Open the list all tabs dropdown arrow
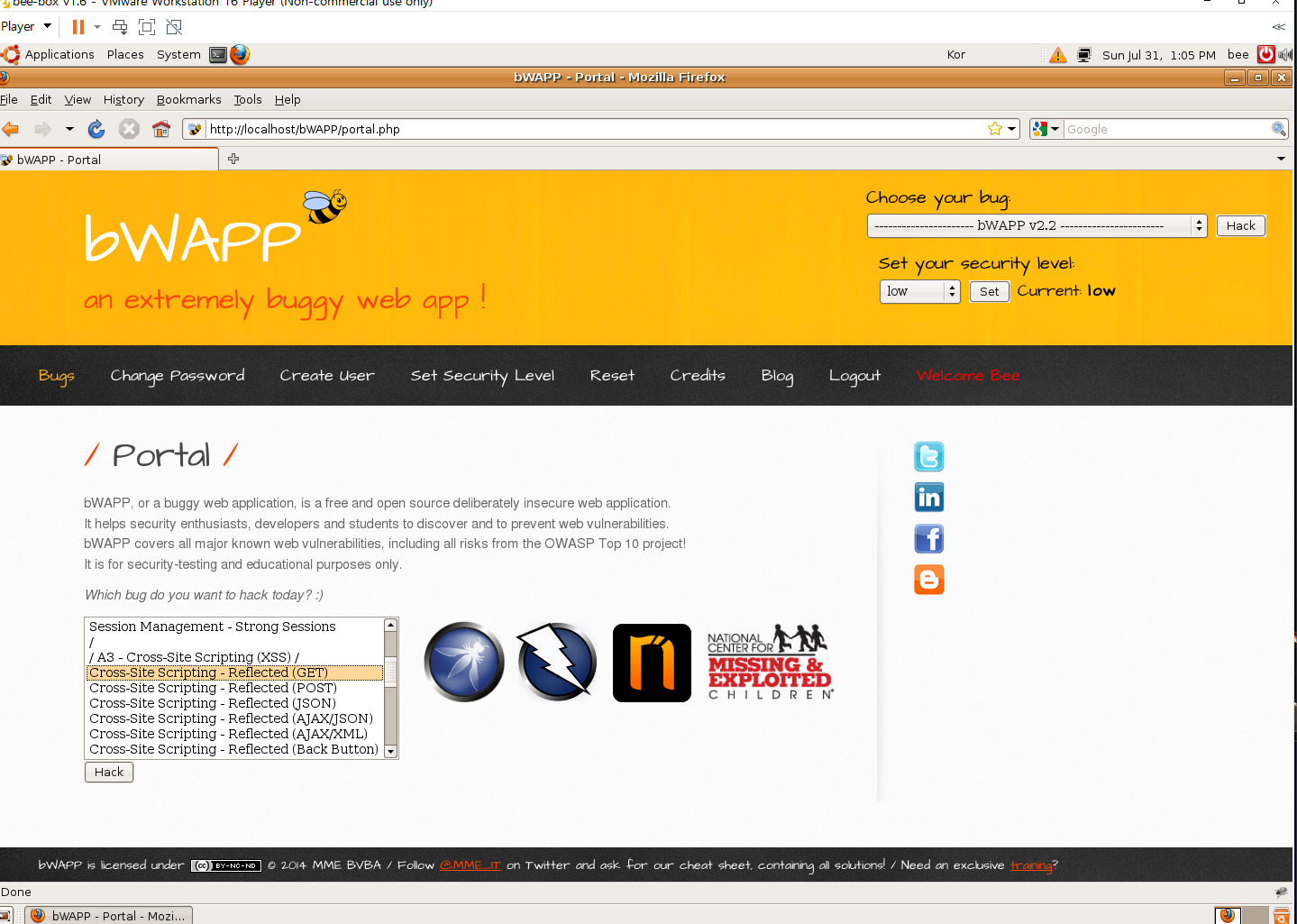Screen dimensions: 1297x924 point(1281,159)
